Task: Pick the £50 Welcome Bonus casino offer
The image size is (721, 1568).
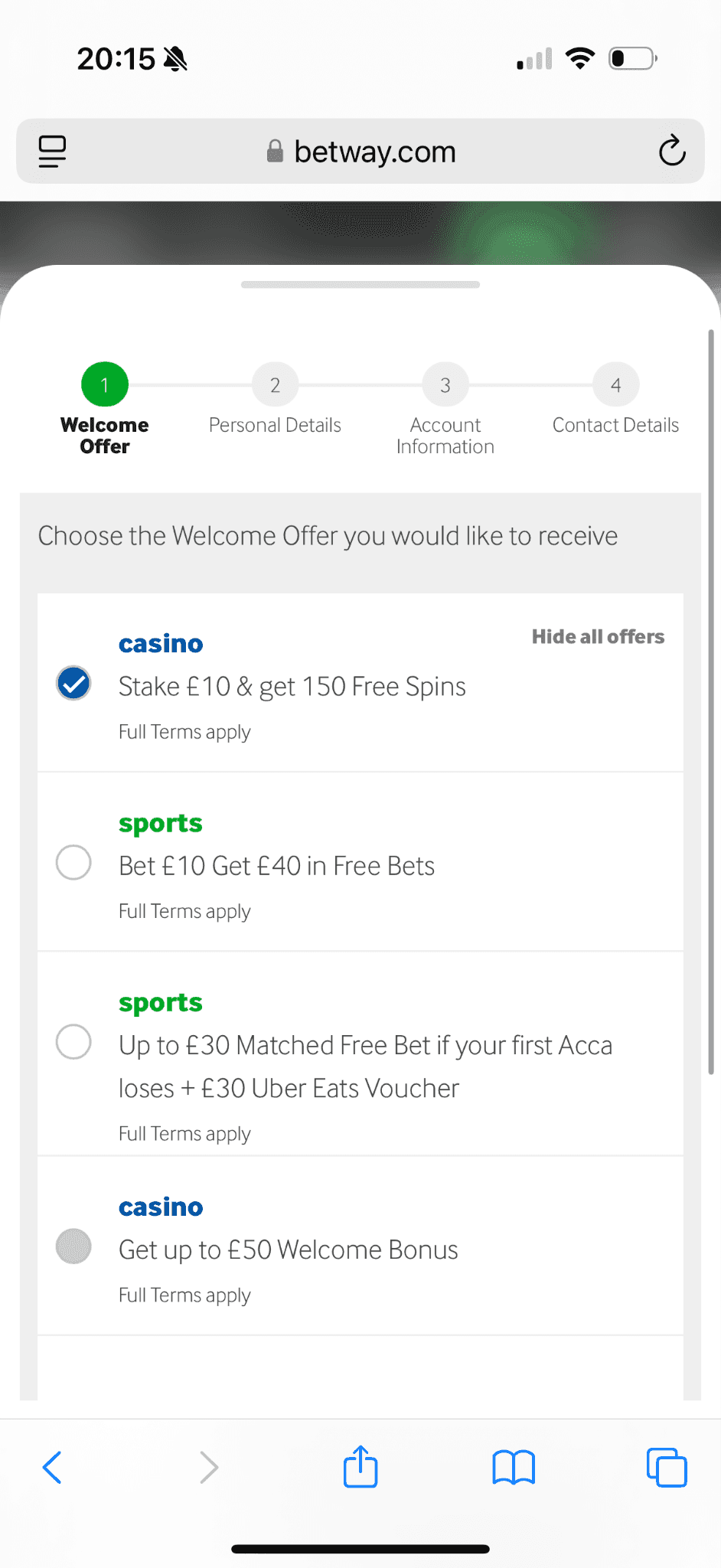Action: point(74,1246)
